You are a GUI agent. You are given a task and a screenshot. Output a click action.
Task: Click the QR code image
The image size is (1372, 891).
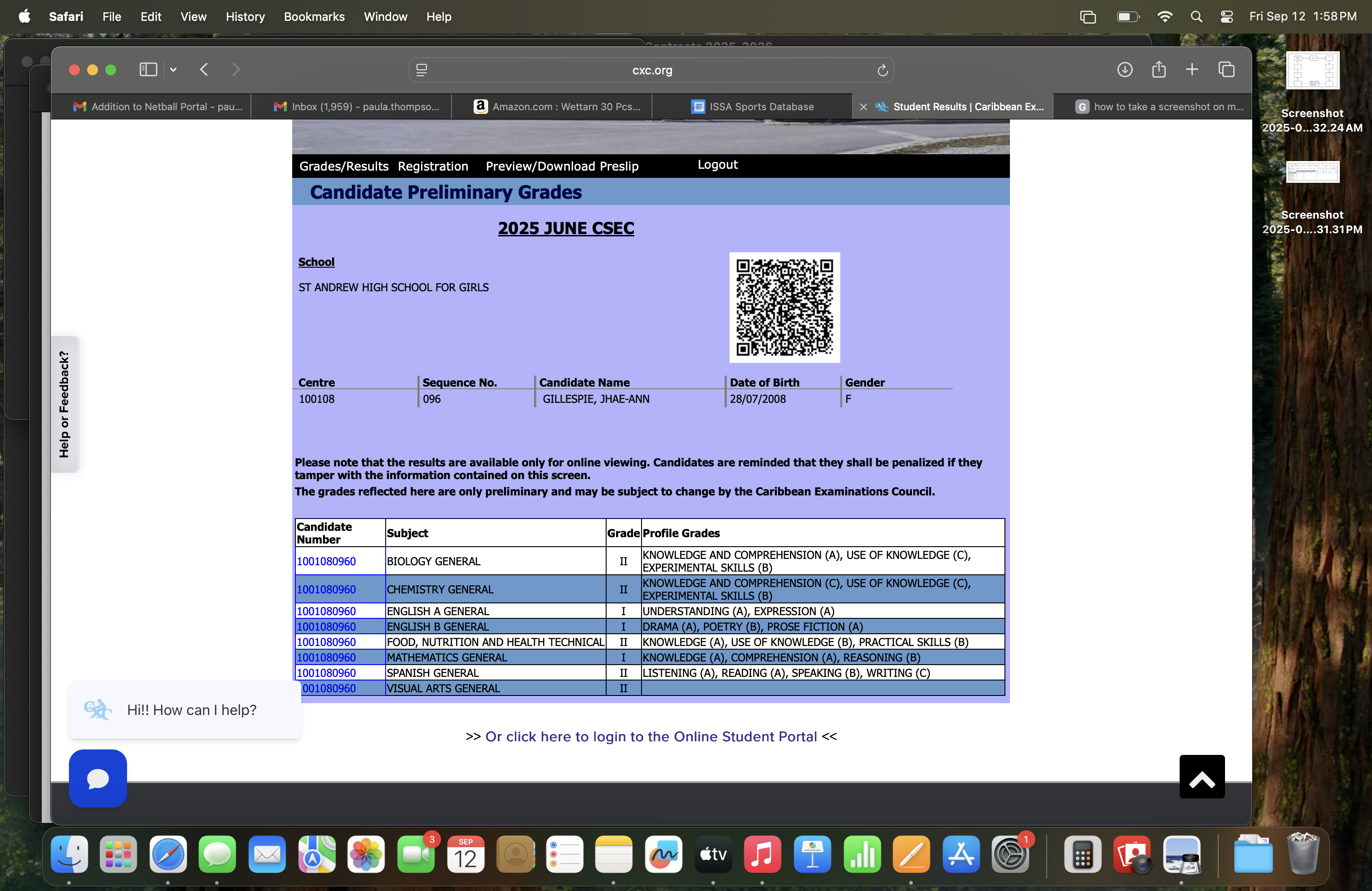coord(784,308)
